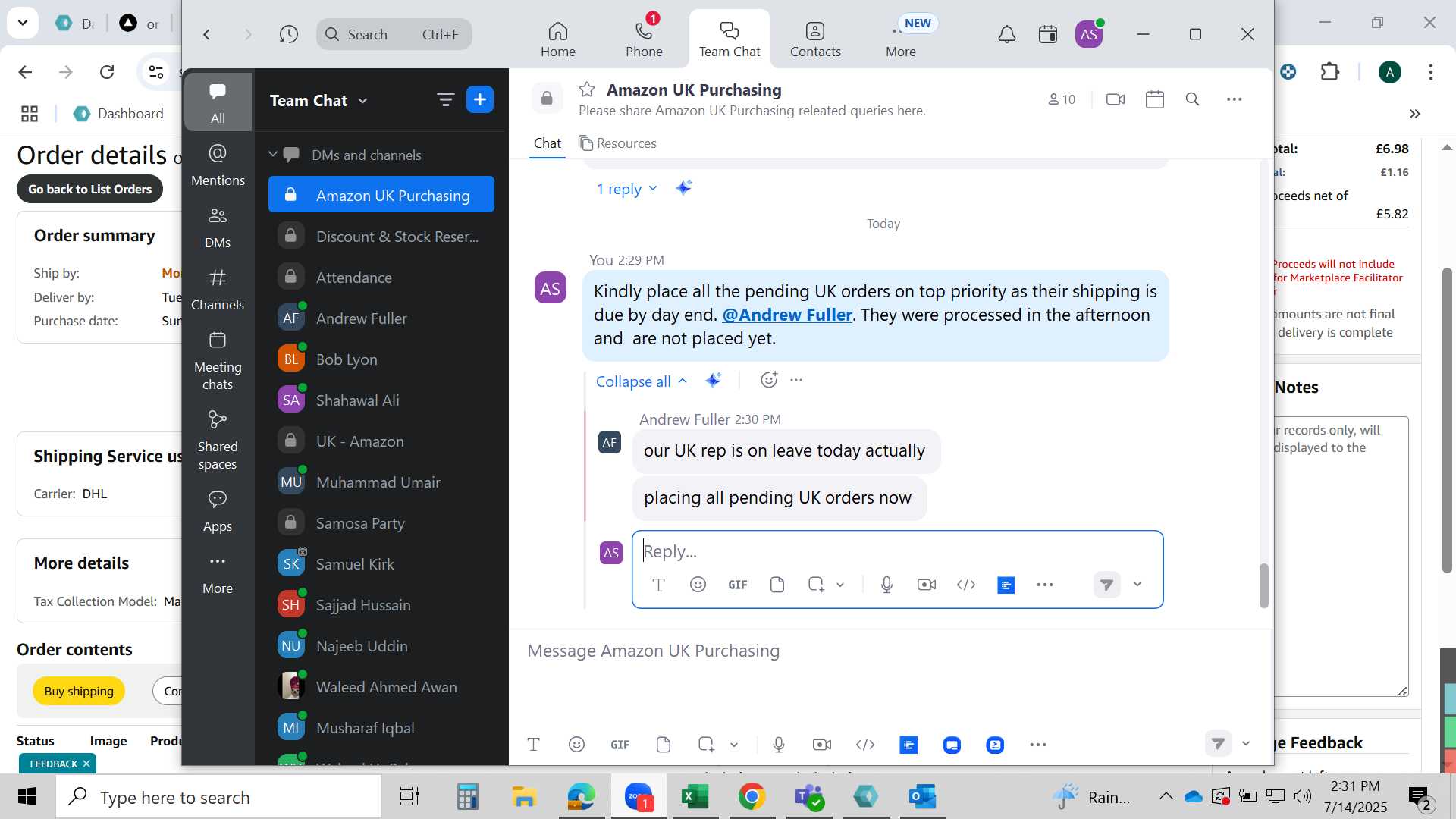This screenshot has width=1456, height=819.
Task: Schedule a meeting from the channel header calendar icon
Action: point(1154,99)
